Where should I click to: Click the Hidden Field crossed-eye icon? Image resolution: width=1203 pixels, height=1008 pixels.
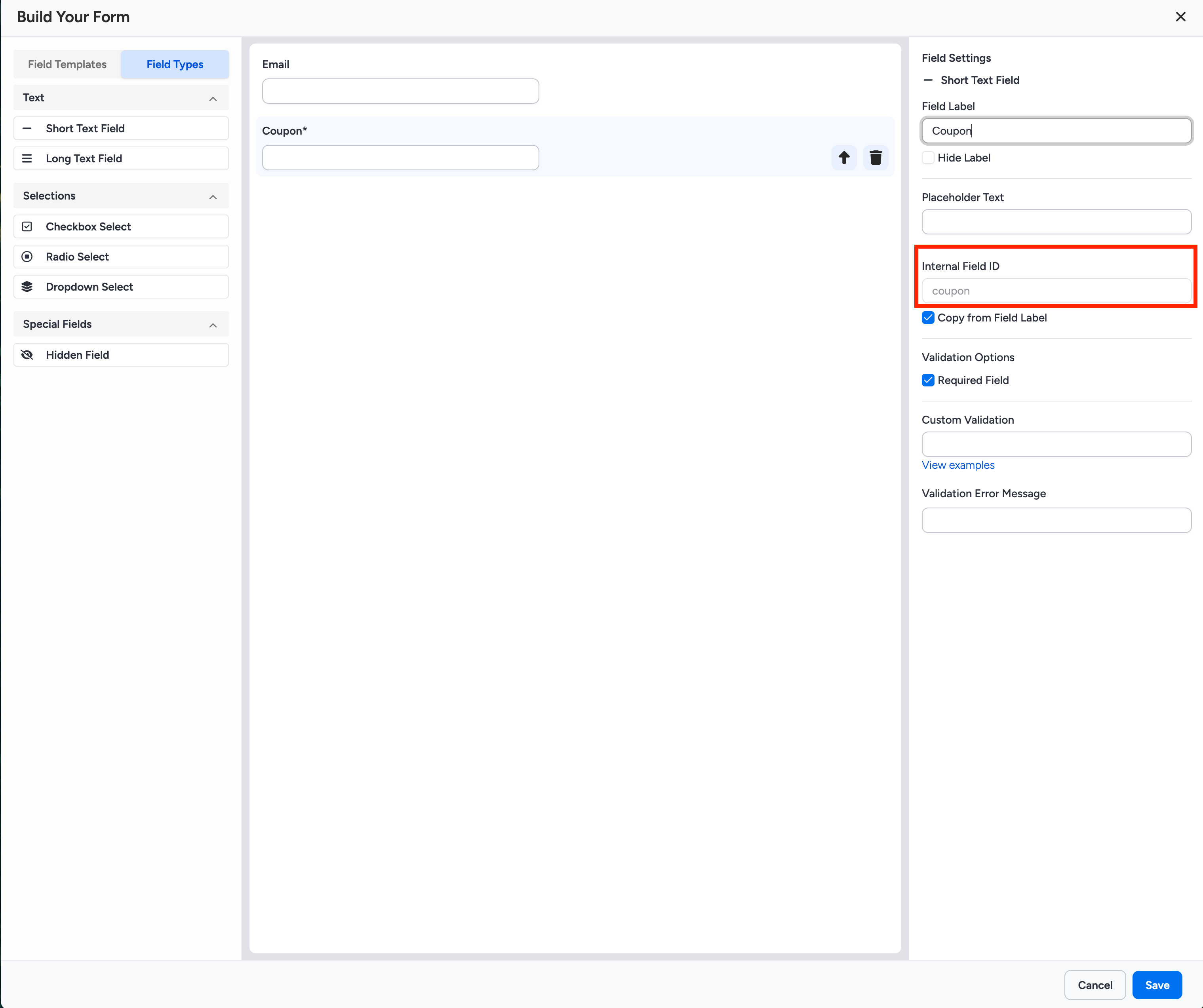[x=27, y=355]
